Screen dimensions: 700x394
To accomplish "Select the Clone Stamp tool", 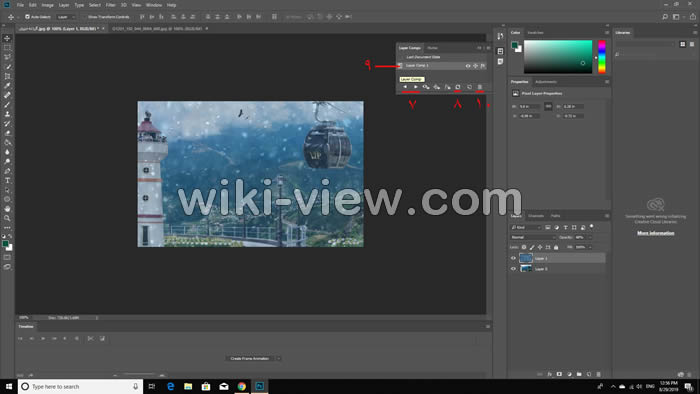I will (x=7, y=114).
